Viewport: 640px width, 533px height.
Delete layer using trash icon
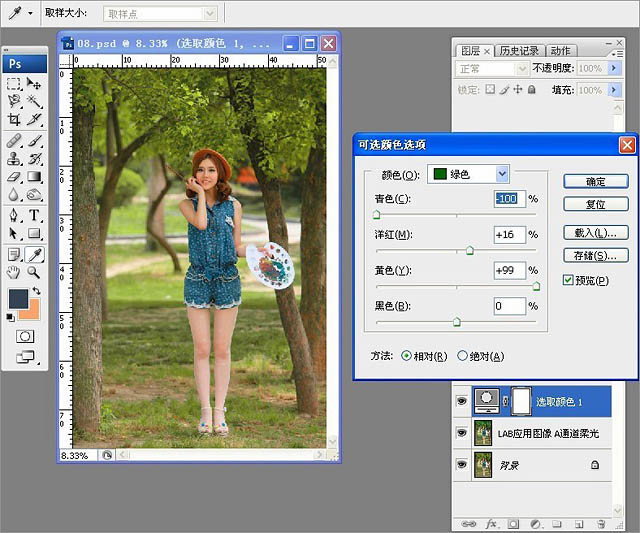pyautogui.click(x=601, y=523)
